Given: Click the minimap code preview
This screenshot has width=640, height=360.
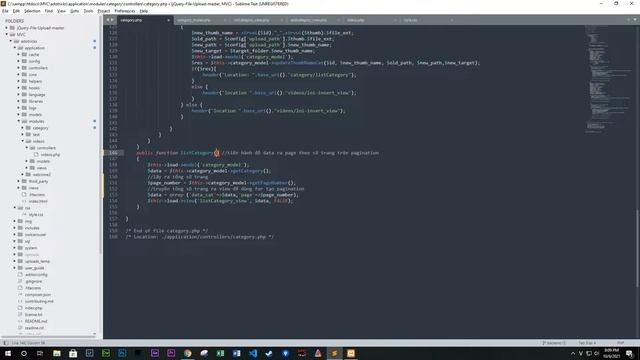Looking at the screenshot, I should pos(608,80).
